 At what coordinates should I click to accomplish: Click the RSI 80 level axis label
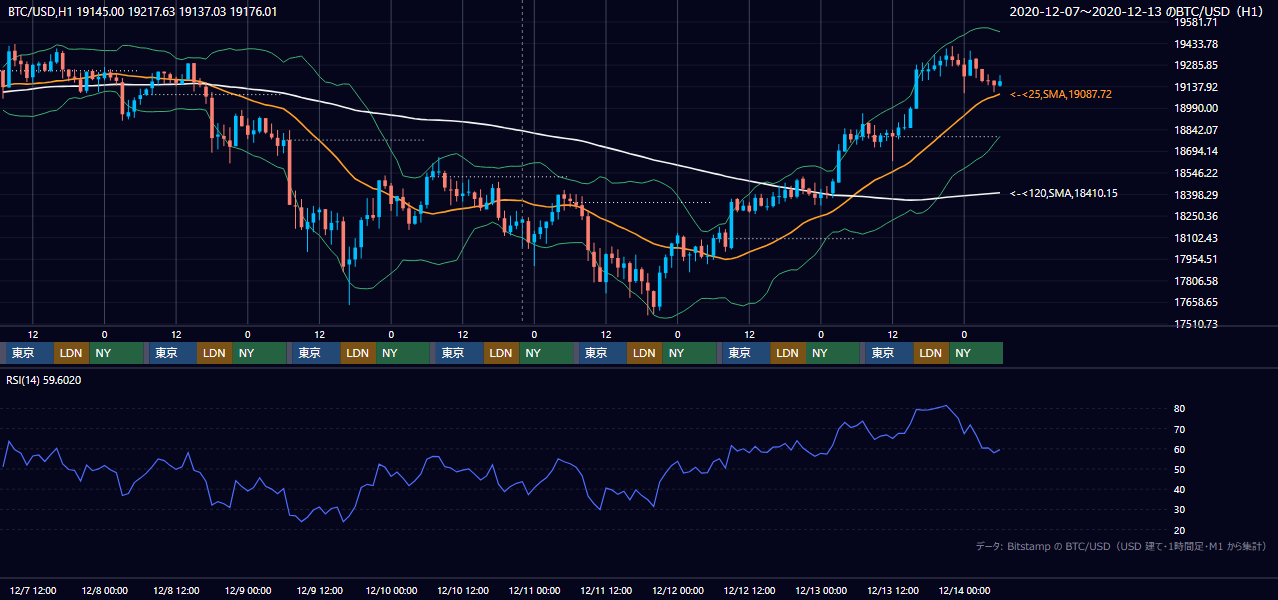tap(1180, 409)
